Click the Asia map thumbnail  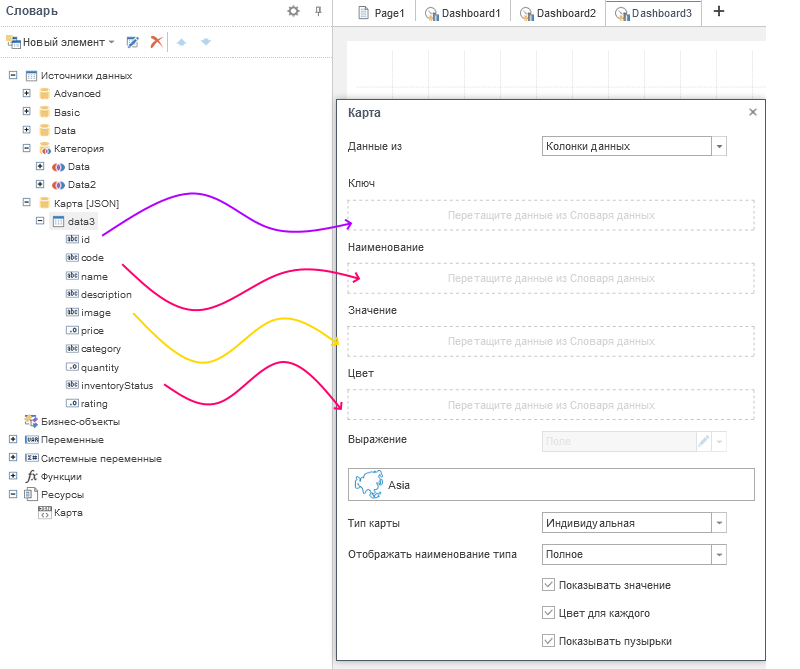pyautogui.click(x=369, y=484)
